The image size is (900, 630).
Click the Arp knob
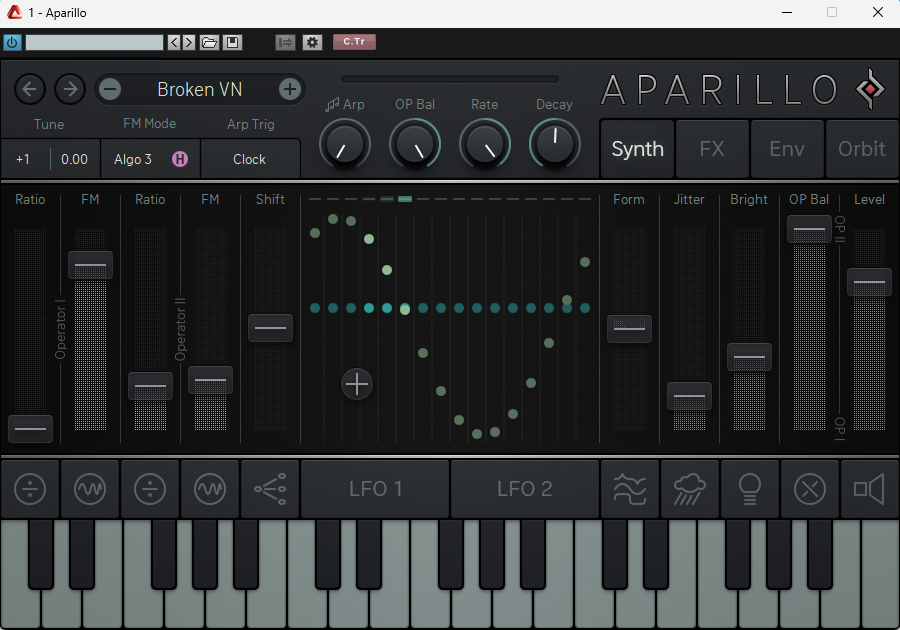tap(344, 144)
